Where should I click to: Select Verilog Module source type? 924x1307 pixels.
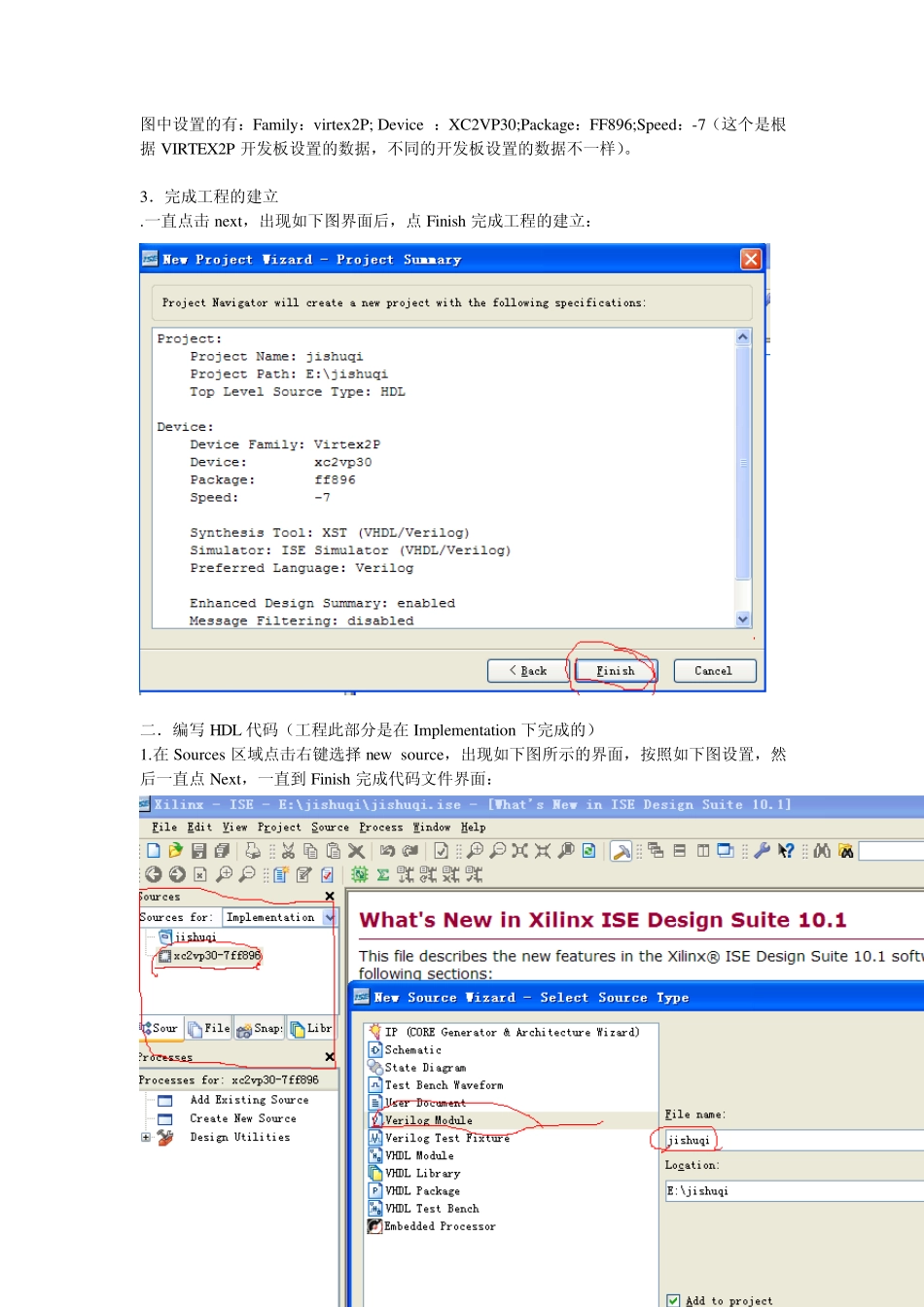tap(428, 1120)
